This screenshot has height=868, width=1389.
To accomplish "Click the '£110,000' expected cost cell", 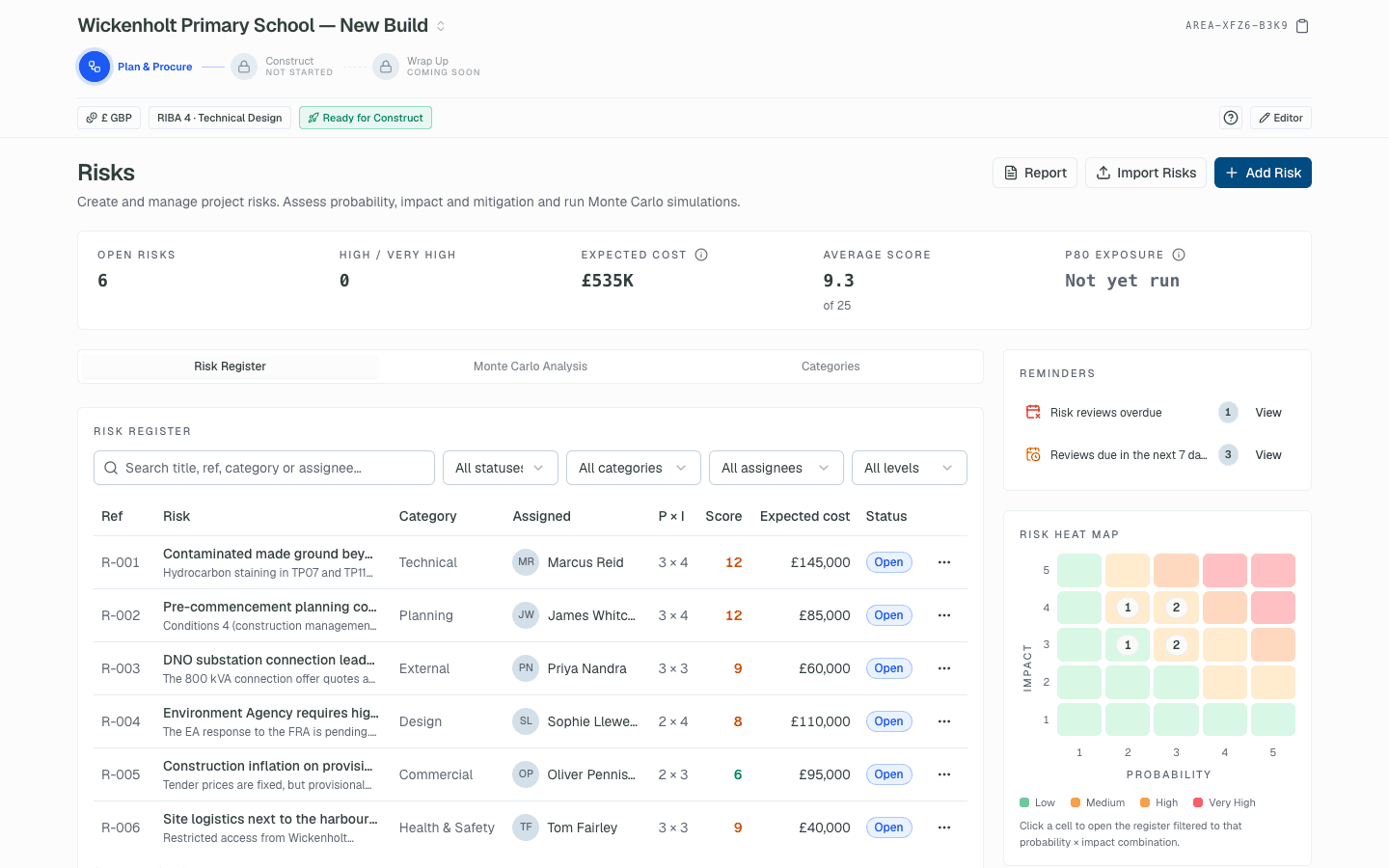I will coord(821,721).
